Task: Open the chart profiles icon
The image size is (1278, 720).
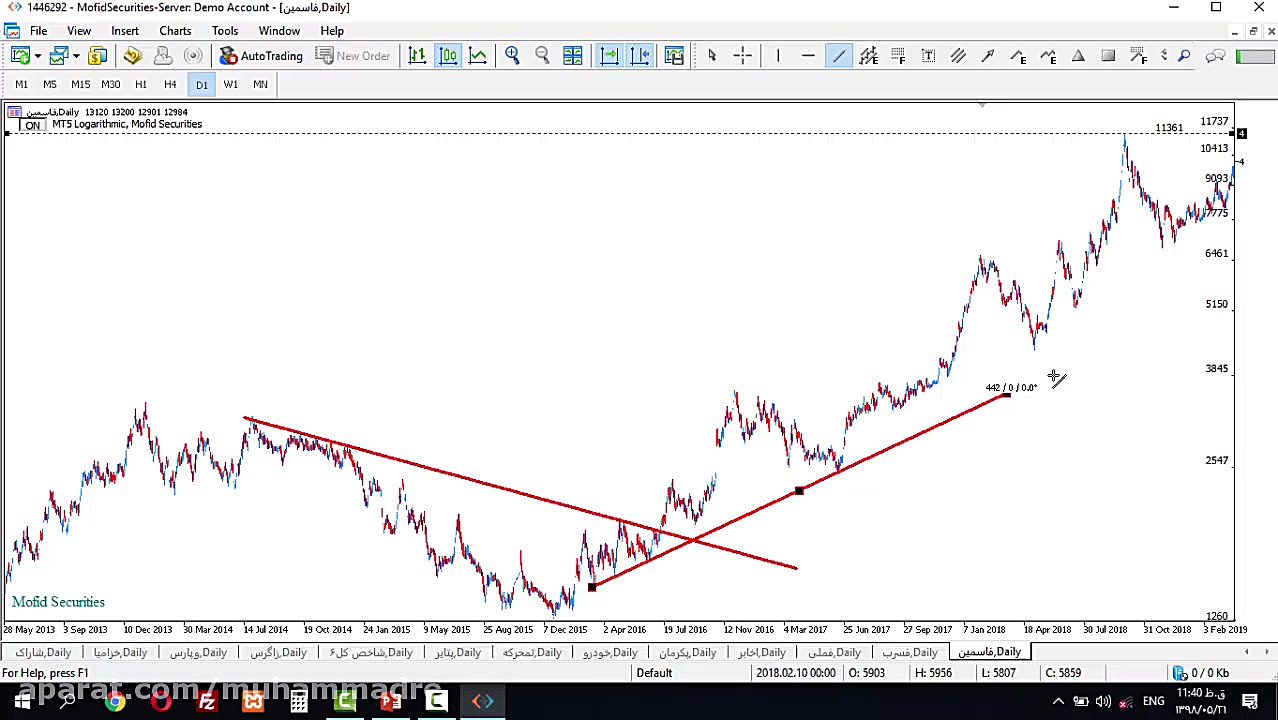Action: point(58,56)
